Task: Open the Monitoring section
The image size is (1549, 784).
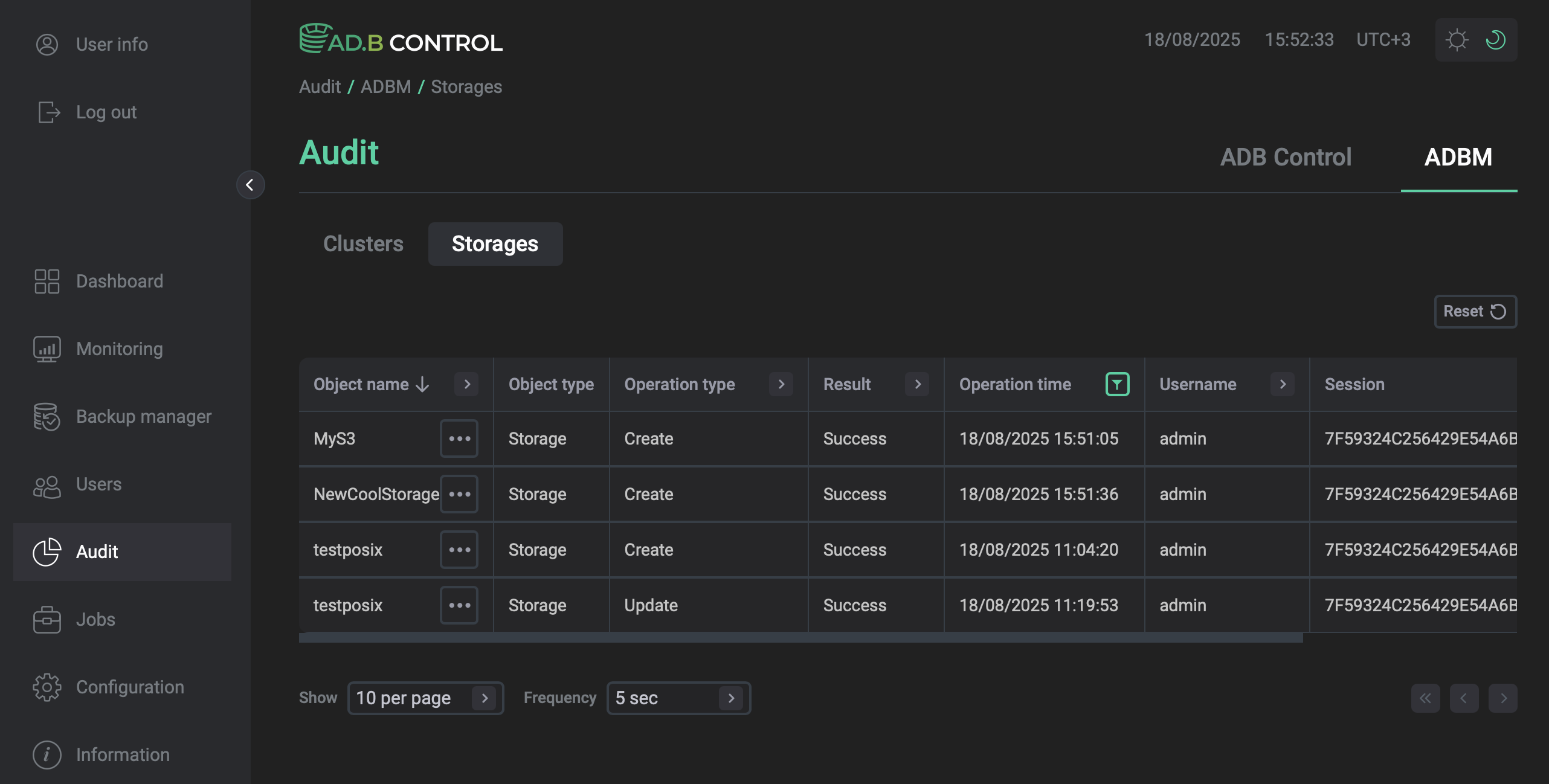Action: (x=118, y=349)
